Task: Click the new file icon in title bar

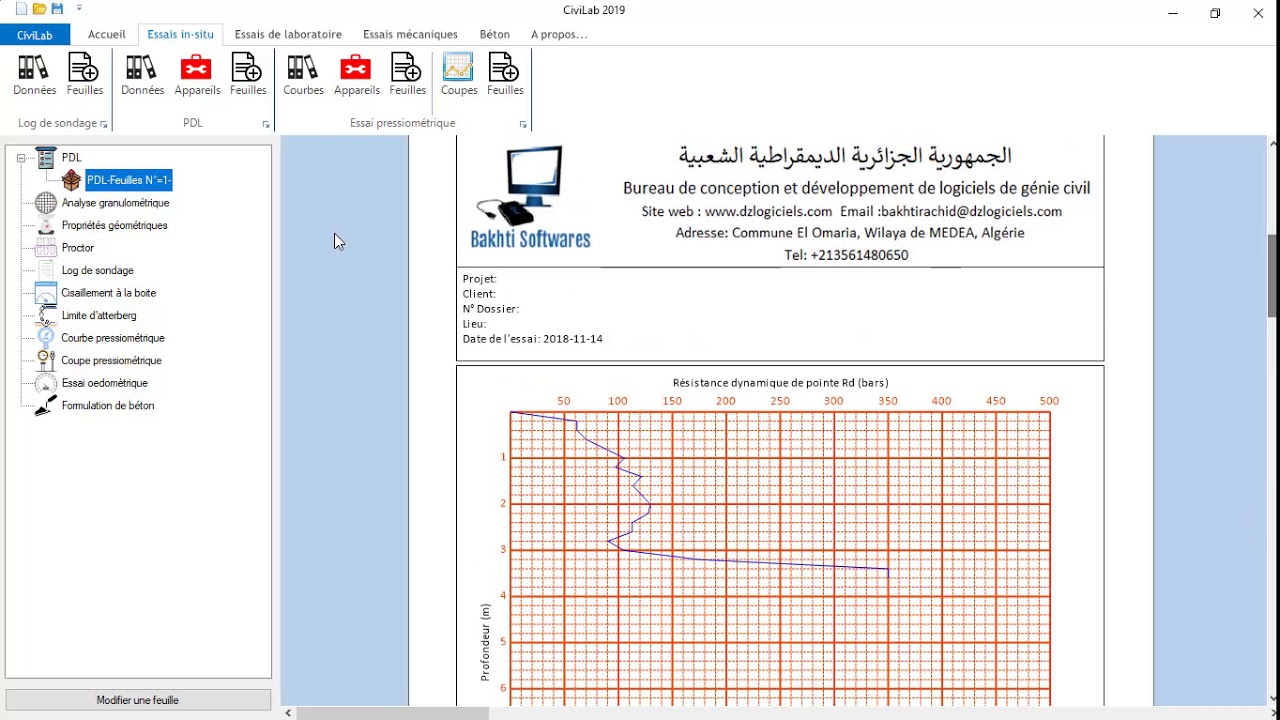Action: coord(21,10)
